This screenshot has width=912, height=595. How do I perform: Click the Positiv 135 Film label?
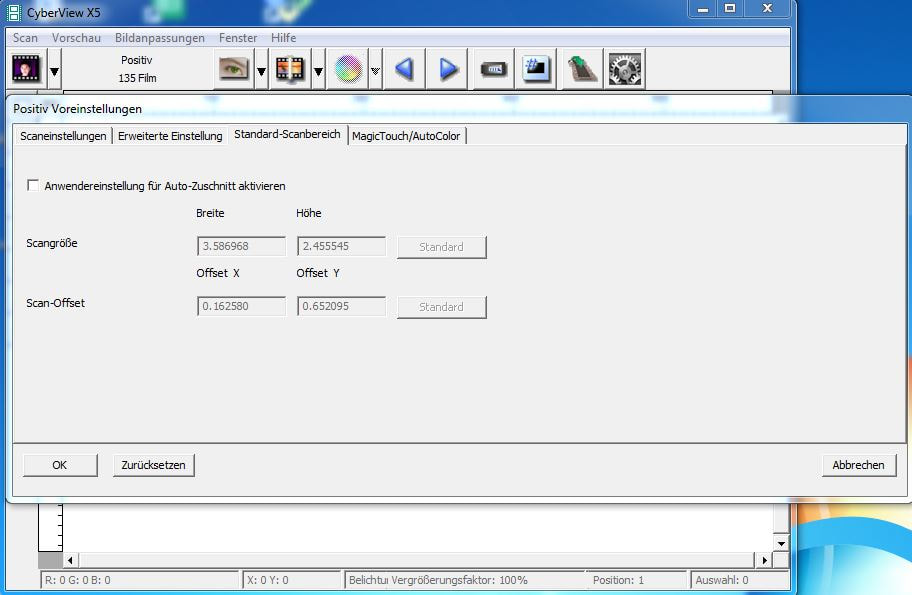click(x=137, y=69)
